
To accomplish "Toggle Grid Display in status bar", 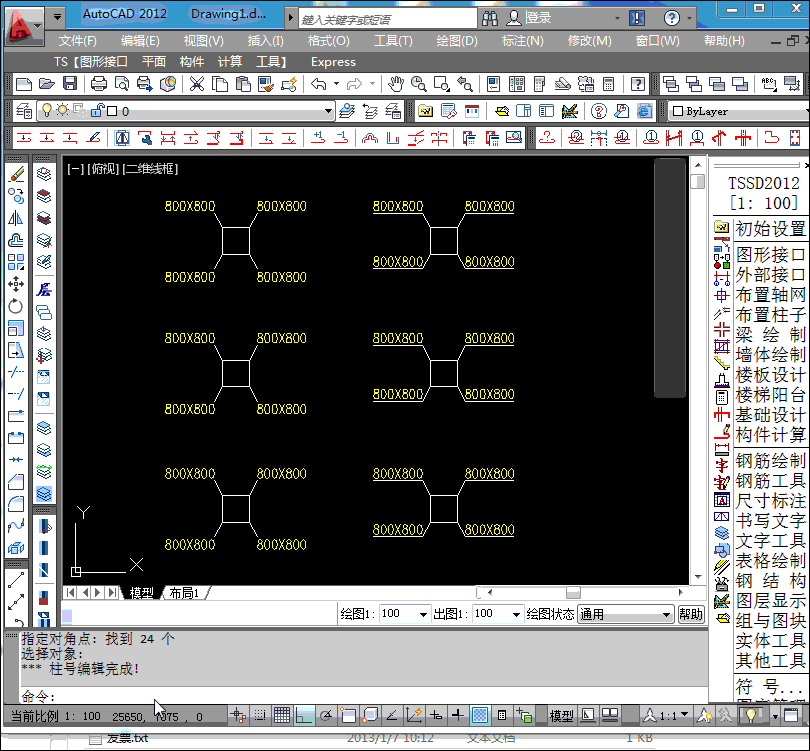I will (x=282, y=715).
